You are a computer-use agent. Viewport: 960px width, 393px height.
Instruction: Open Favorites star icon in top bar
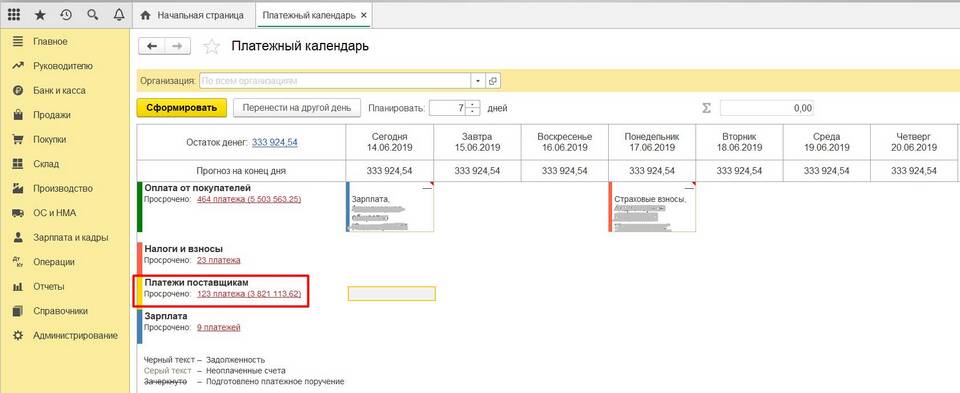tap(40, 15)
